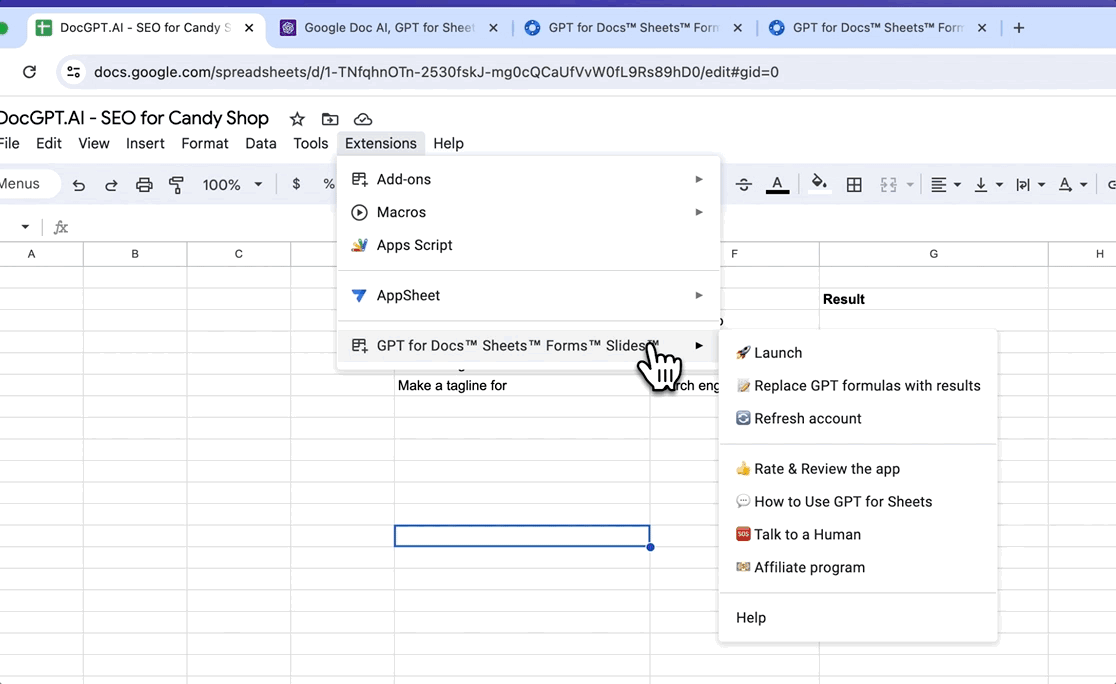Viewport: 1116px width, 684px height.
Task: Click the spreadsheet title DocGPT.AI
Action: pos(135,118)
